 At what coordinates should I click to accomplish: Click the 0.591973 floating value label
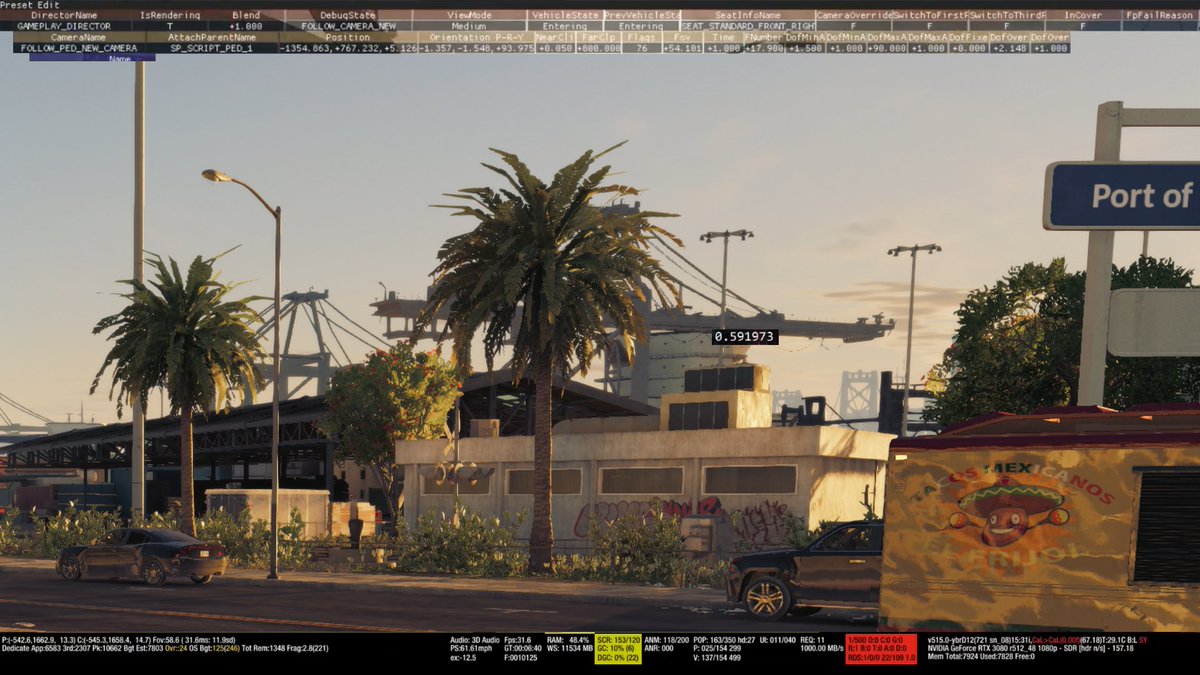tap(745, 337)
